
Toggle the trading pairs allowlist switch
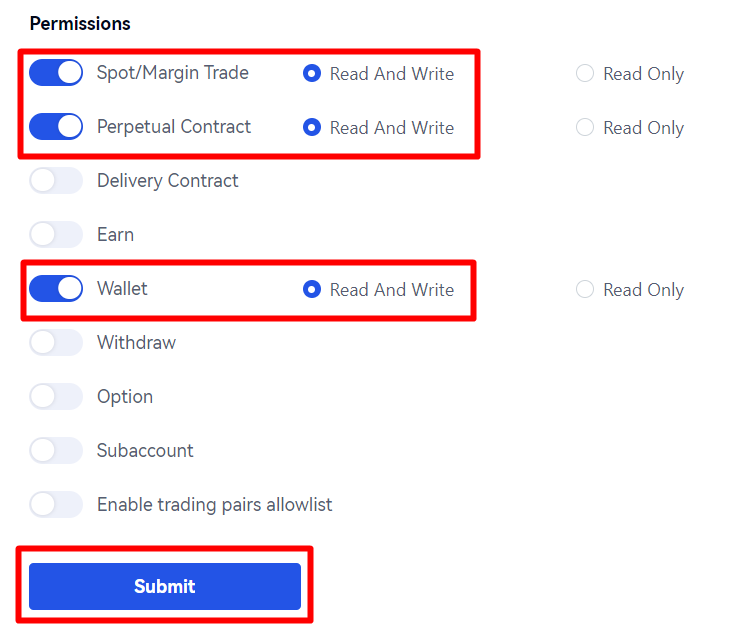pyautogui.click(x=56, y=505)
